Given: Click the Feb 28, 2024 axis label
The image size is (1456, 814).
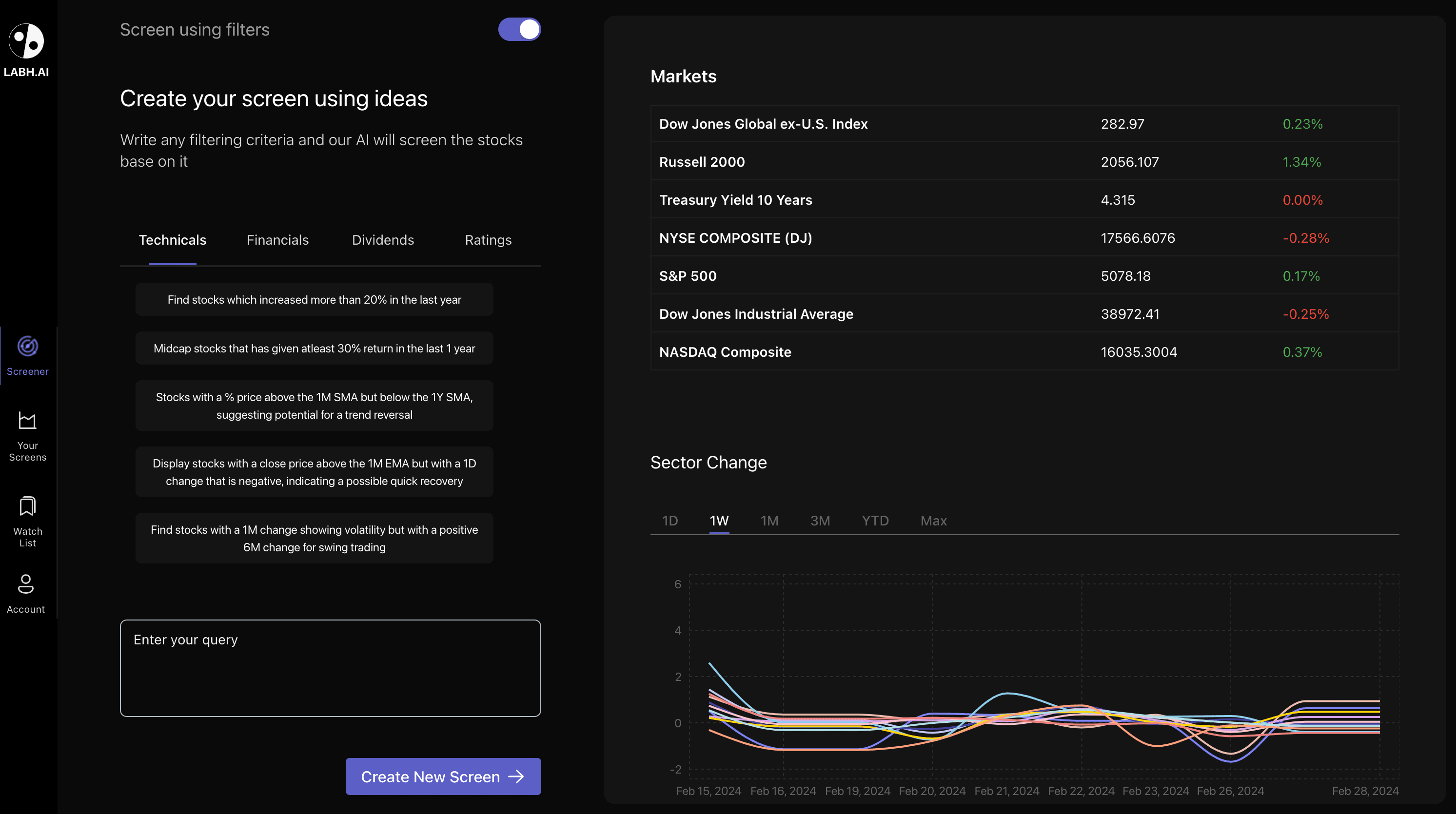Looking at the screenshot, I should click(x=1365, y=791).
